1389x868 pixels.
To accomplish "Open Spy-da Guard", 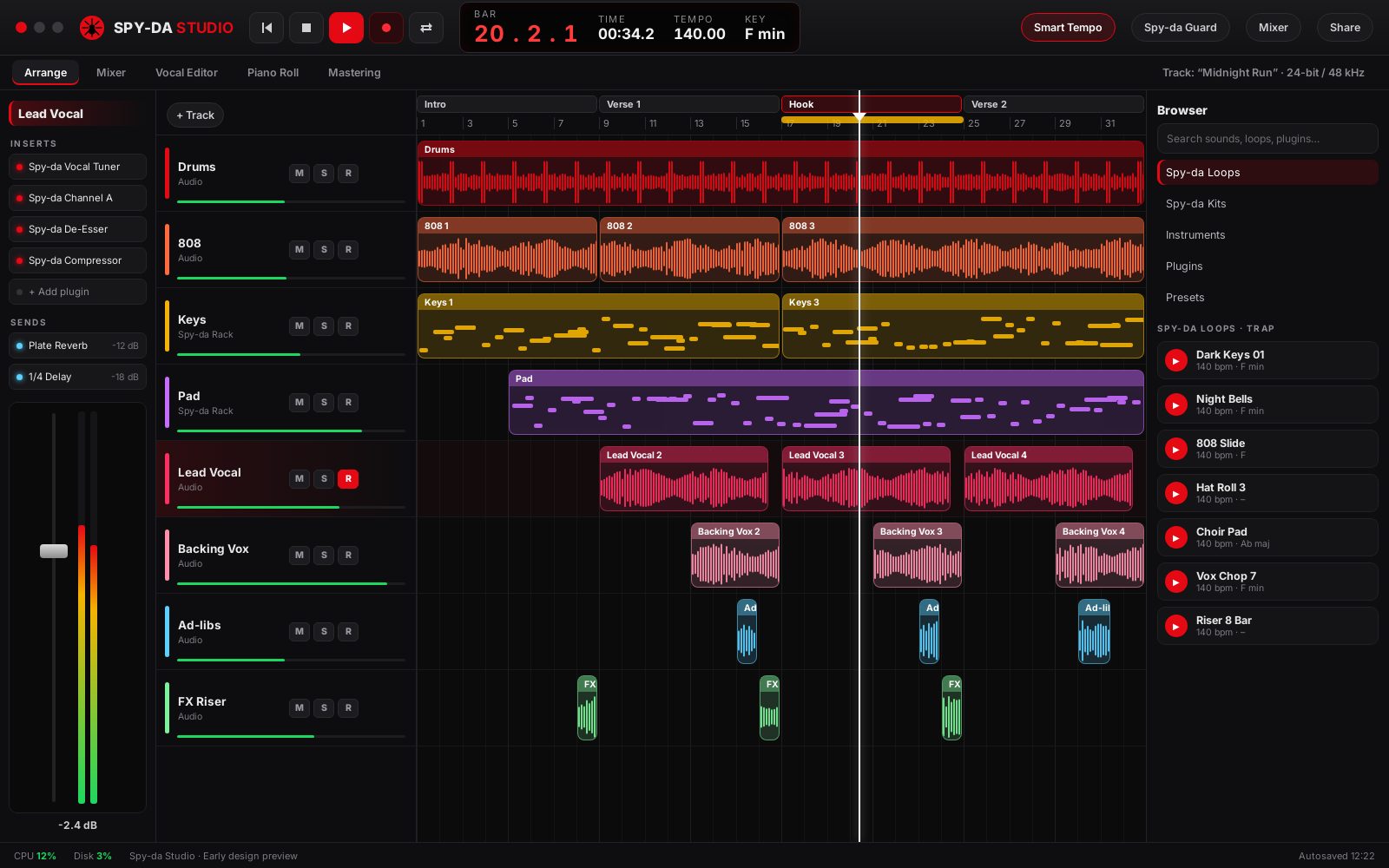I will tap(1180, 28).
